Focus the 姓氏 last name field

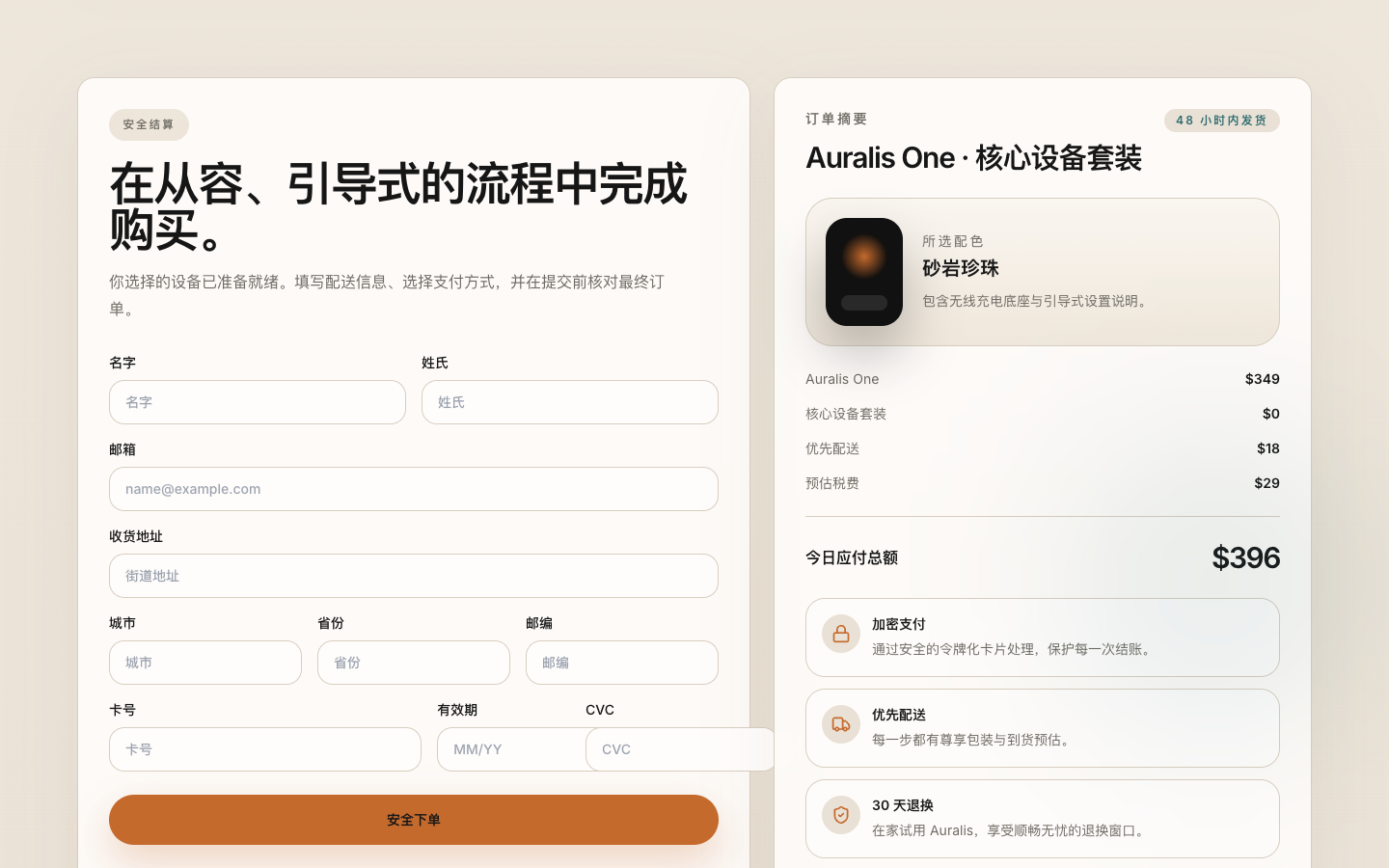click(570, 402)
